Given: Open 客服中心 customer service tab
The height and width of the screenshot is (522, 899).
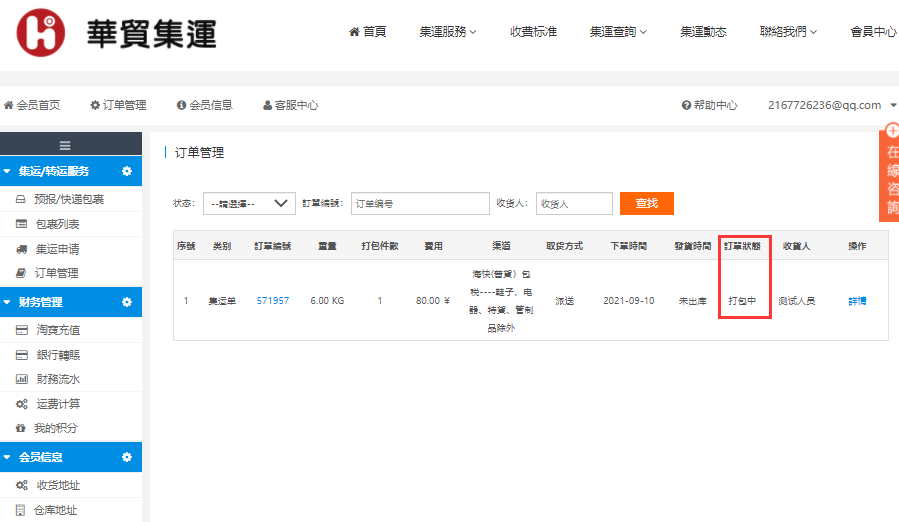Looking at the screenshot, I should 290,105.
